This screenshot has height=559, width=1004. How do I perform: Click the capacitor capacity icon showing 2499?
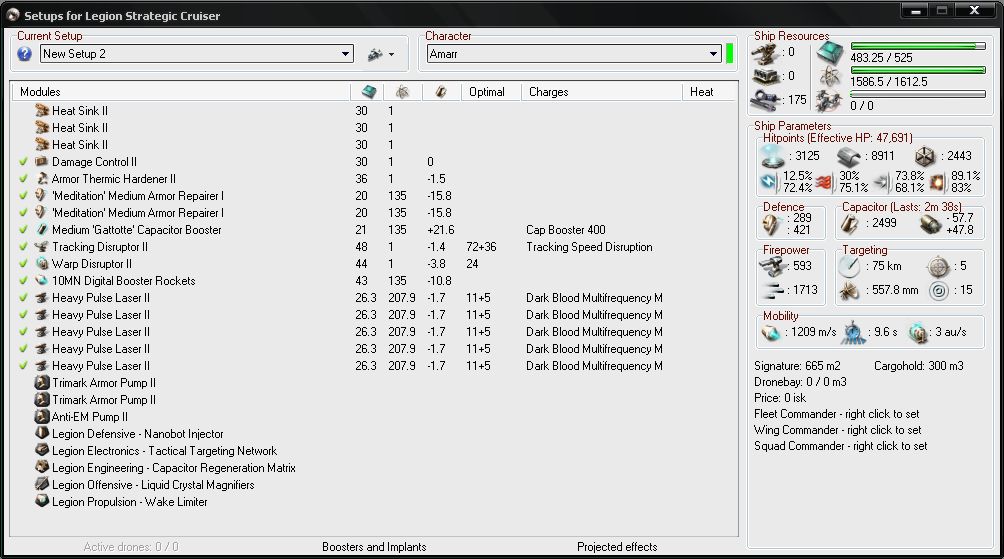coord(850,223)
